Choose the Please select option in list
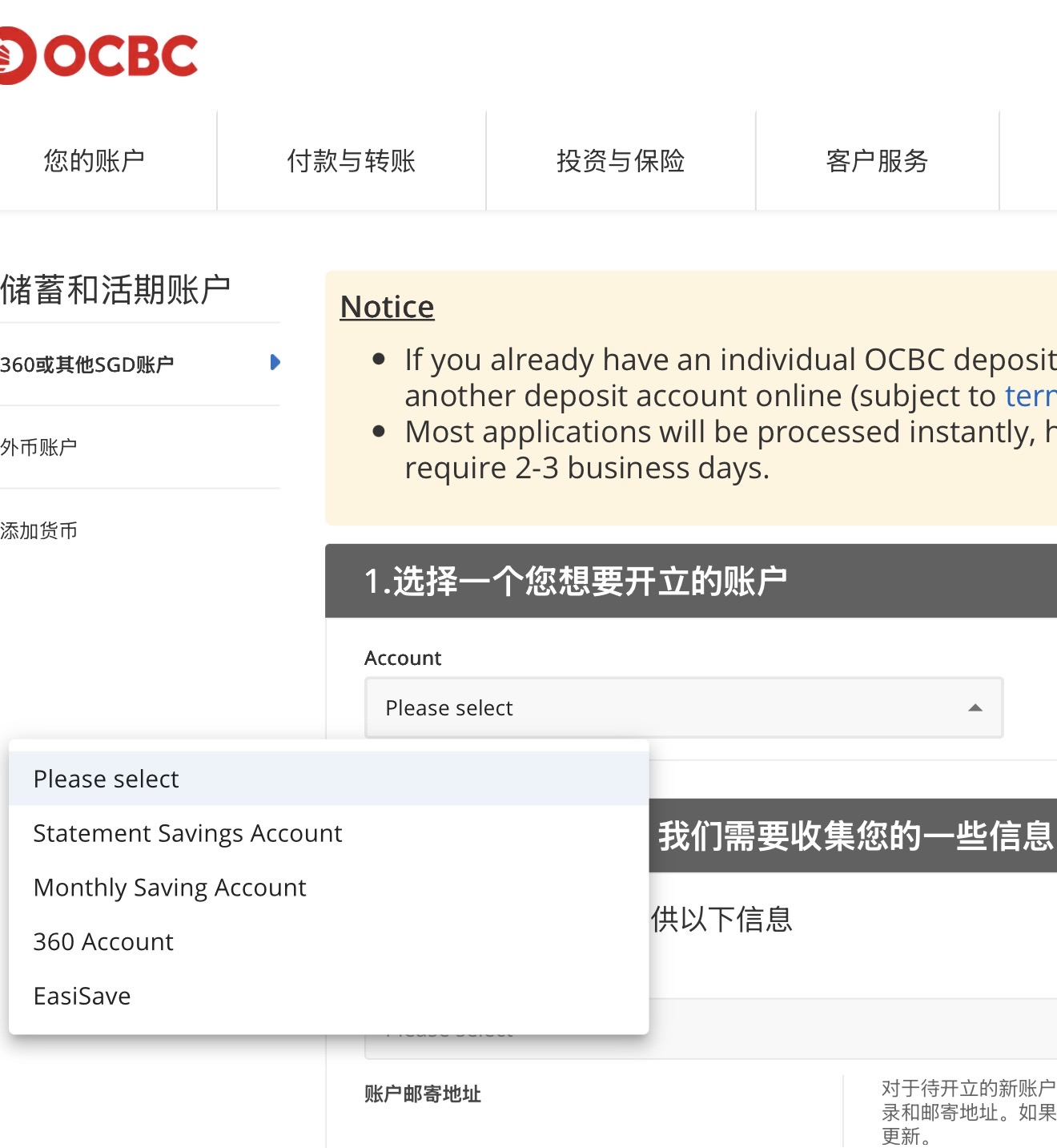Screen dimensions: 1057x1148 point(328,779)
